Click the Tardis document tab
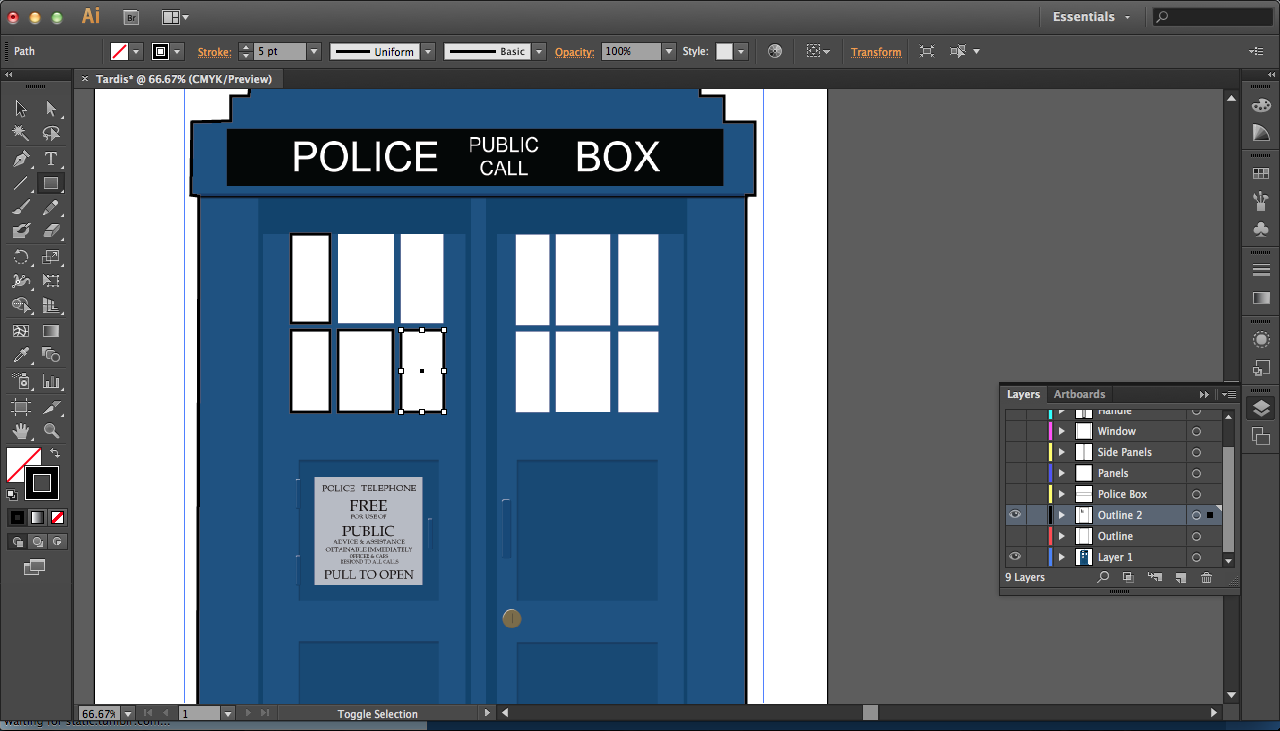The image size is (1280, 731). tap(183, 79)
